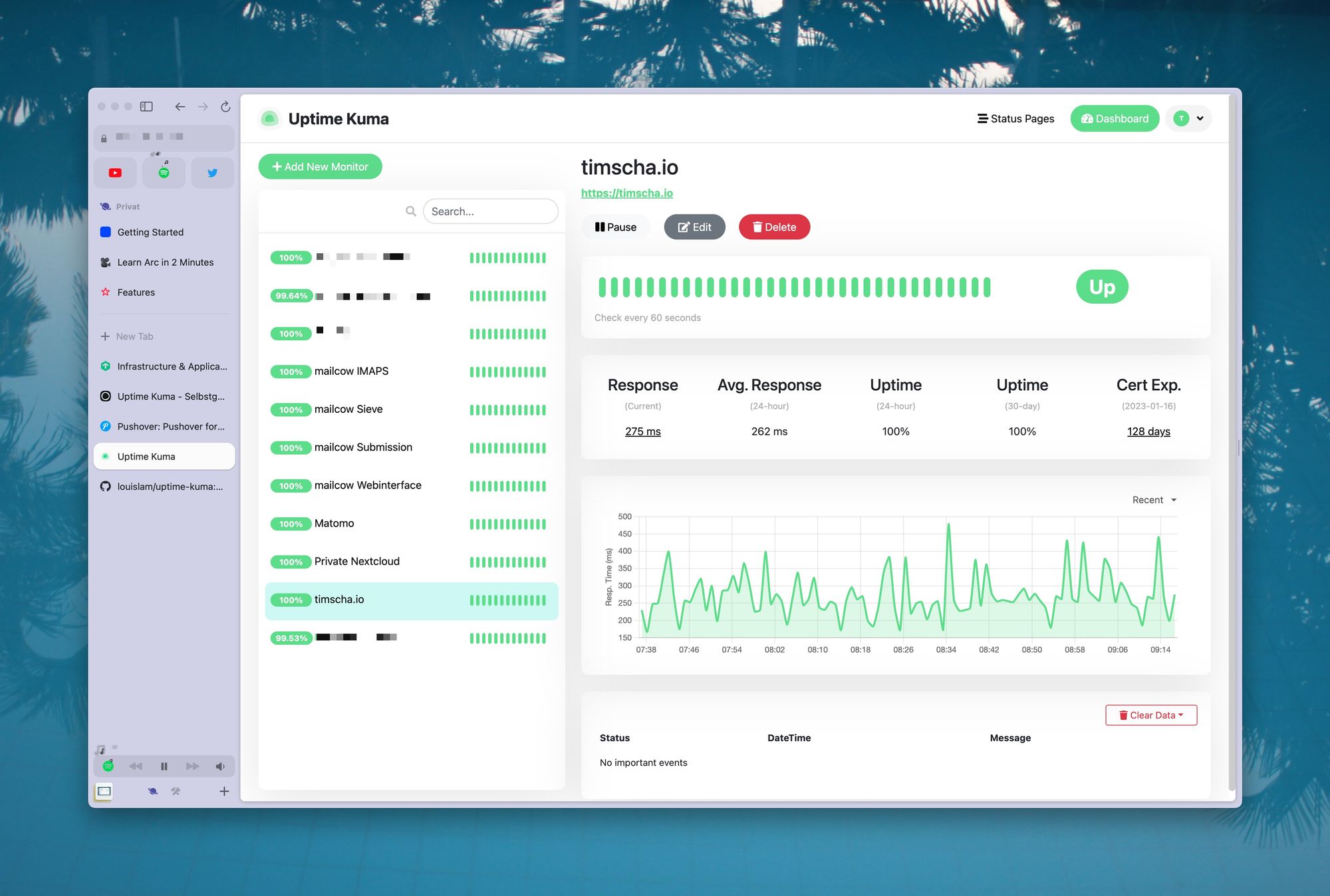Viewport: 1330px width, 896px height.
Task: Open the library icon at sidebar bottom
Action: [x=104, y=791]
